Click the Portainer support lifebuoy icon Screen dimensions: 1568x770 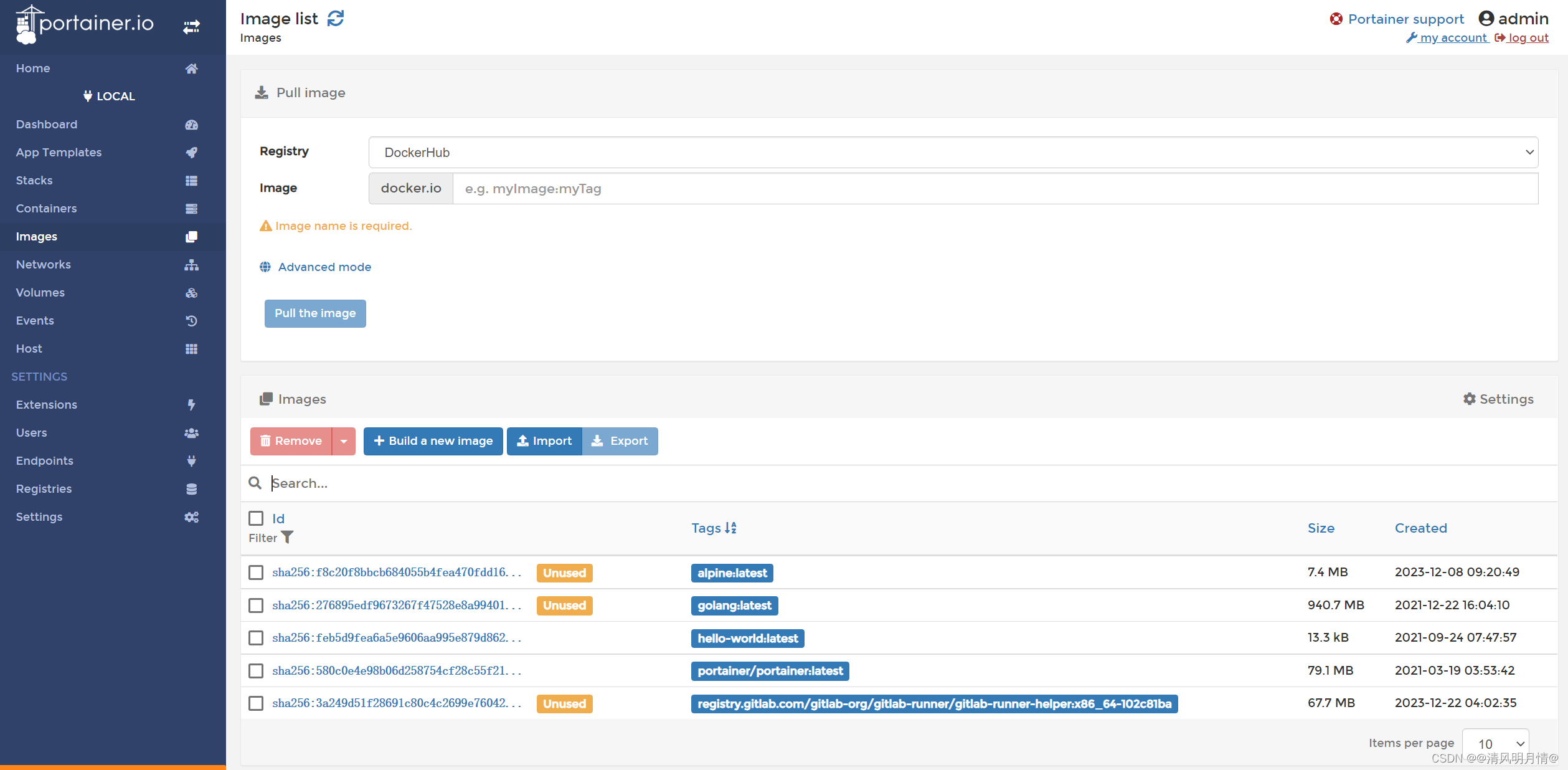pyautogui.click(x=1336, y=19)
